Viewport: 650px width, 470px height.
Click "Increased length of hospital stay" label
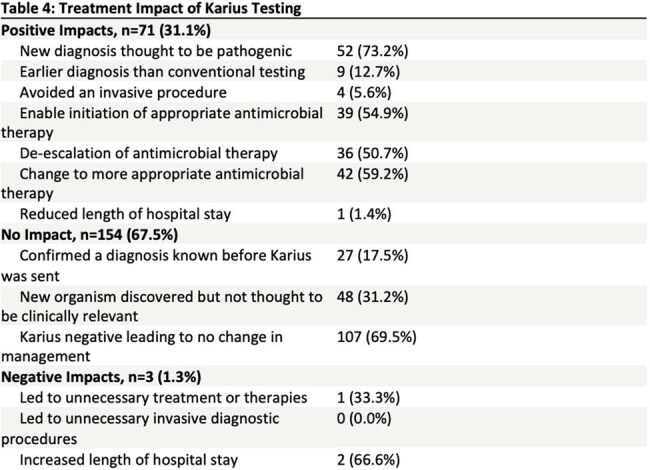click(129, 460)
